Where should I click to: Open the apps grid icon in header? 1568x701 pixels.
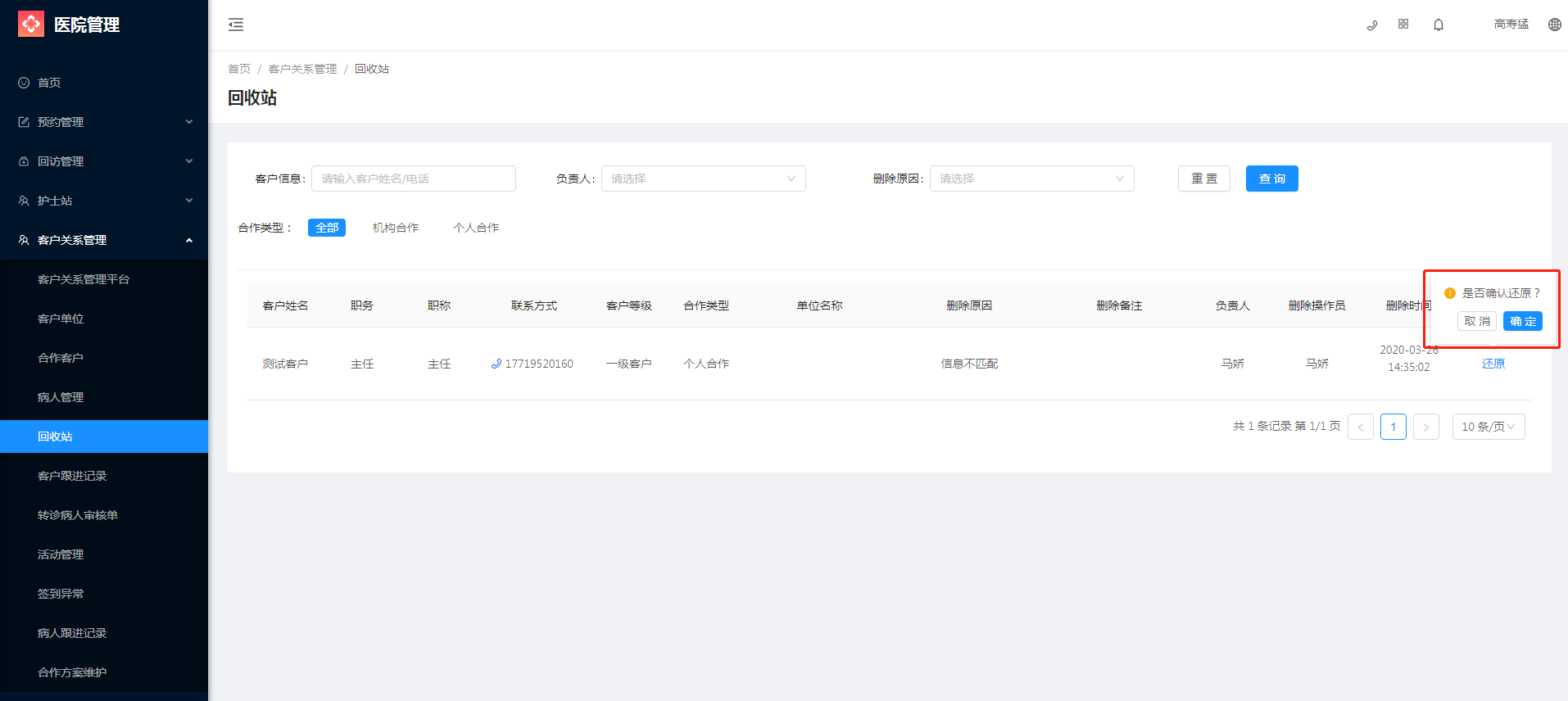(1403, 25)
